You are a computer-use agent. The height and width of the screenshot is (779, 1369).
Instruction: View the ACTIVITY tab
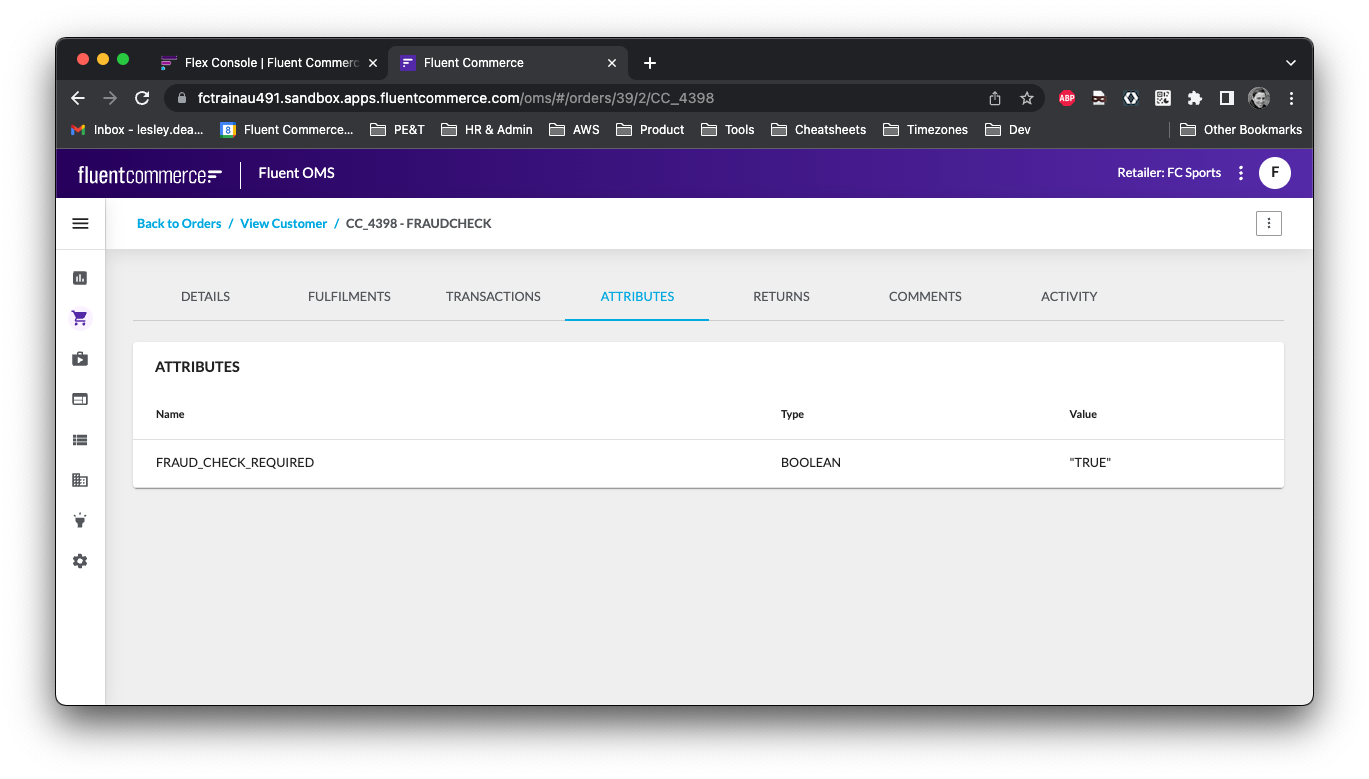(x=1069, y=297)
